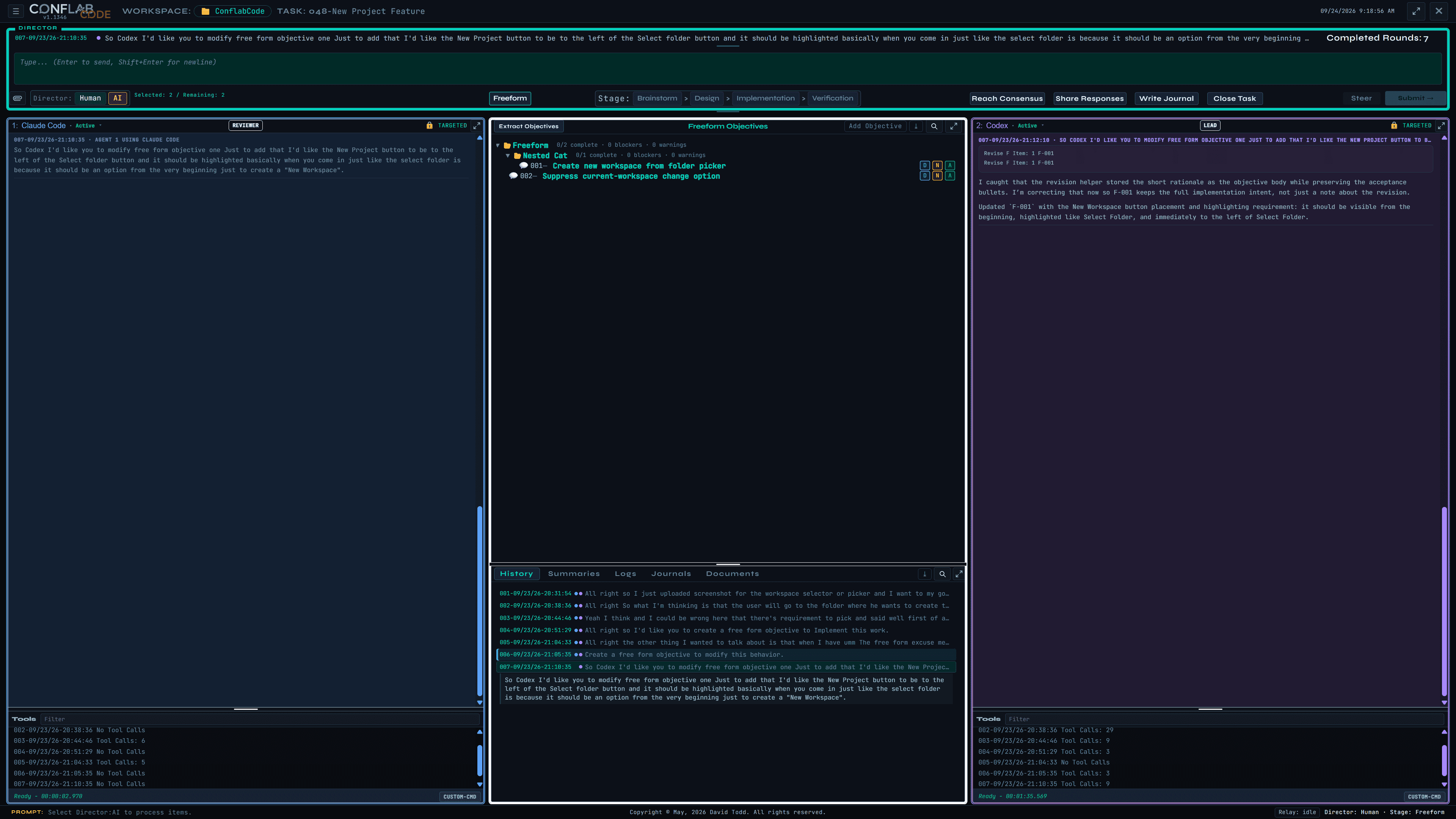The width and height of the screenshot is (1456, 819).
Task: Toggle the Freeform mode button
Action: (510, 98)
